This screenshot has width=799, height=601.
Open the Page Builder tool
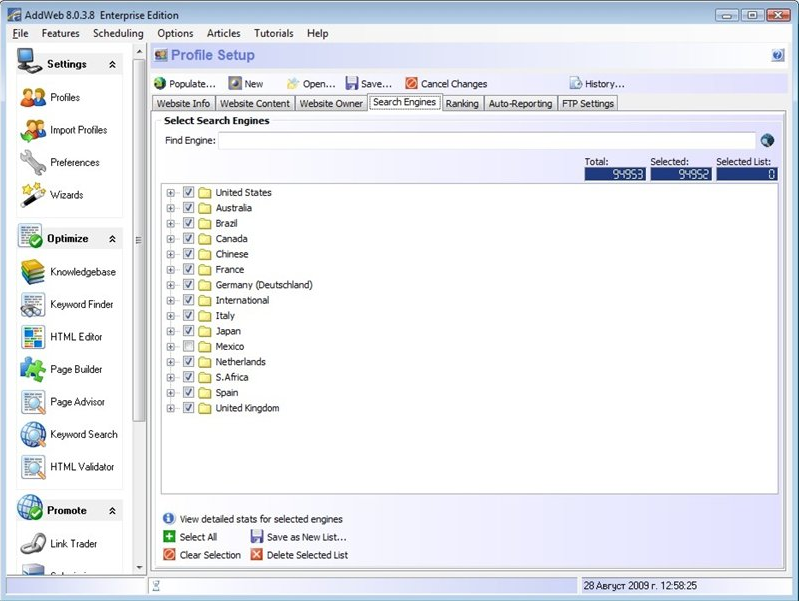pos(33,369)
